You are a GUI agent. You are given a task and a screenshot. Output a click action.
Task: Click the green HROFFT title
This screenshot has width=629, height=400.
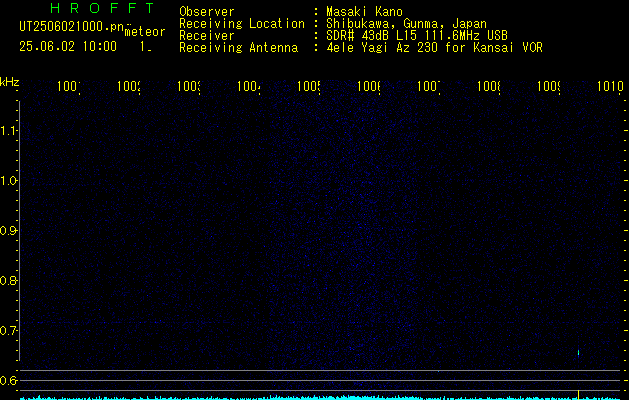pyautogui.click(x=102, y=8)
